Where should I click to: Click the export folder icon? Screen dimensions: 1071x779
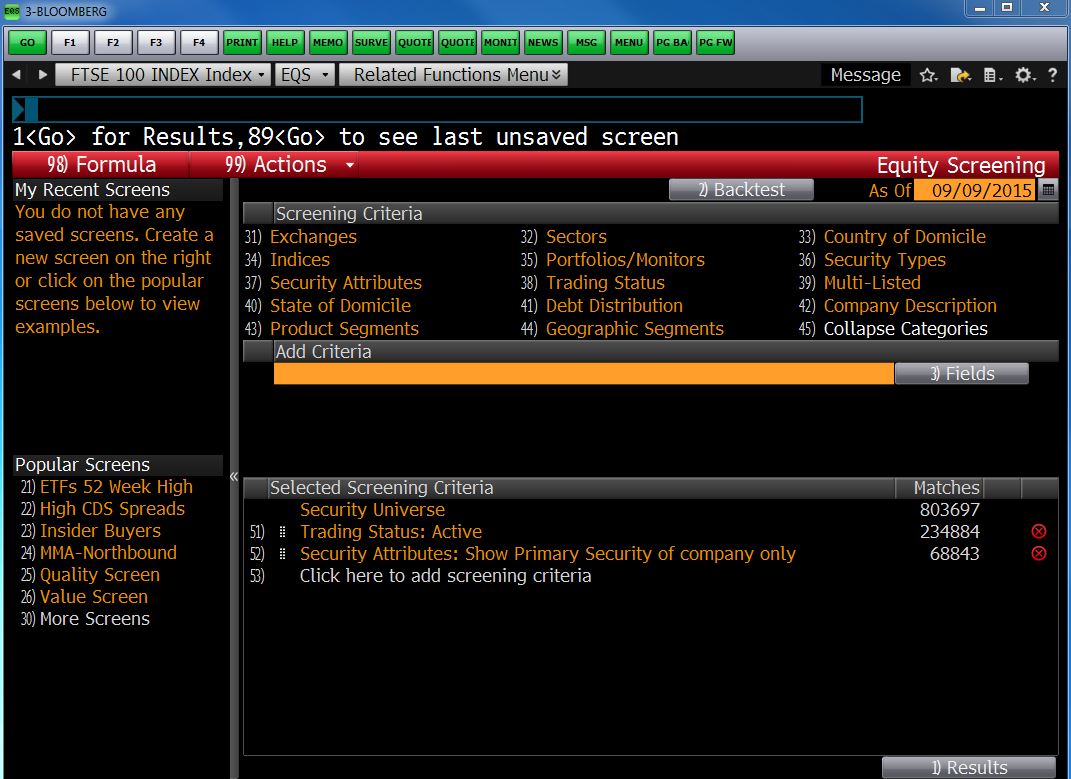coord(960,75)
